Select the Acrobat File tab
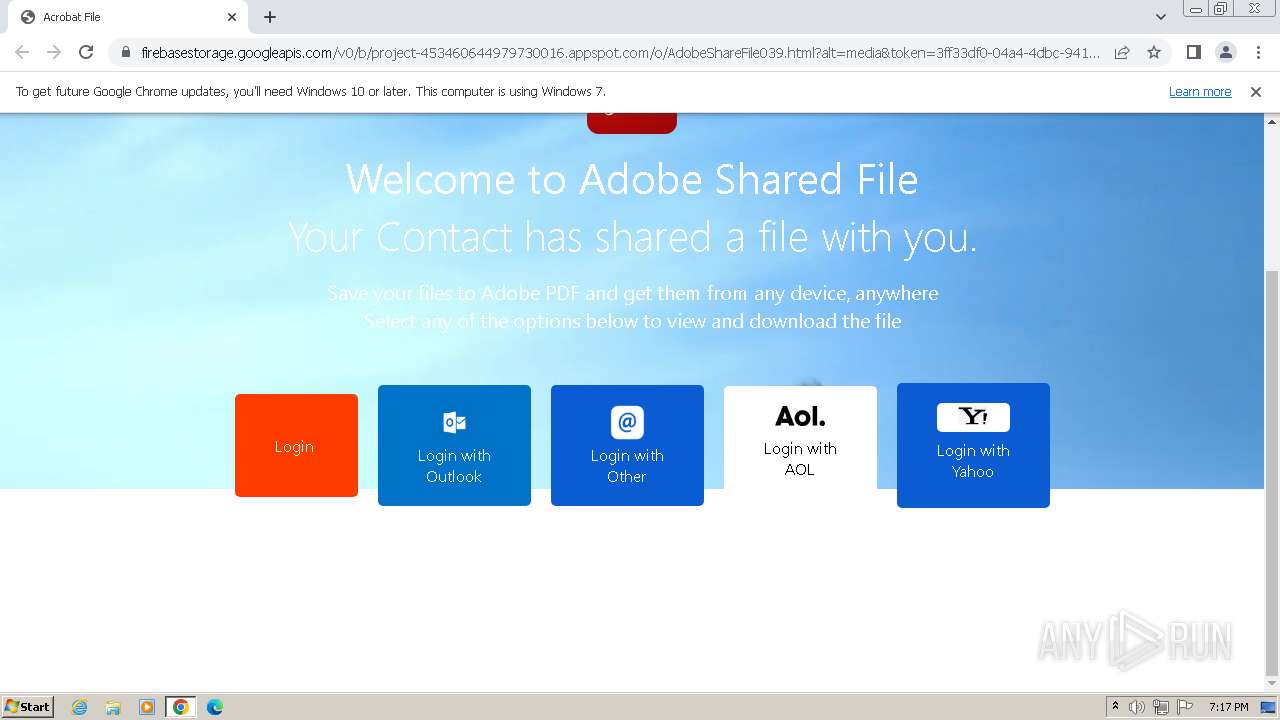 click(x=127, y=17)
